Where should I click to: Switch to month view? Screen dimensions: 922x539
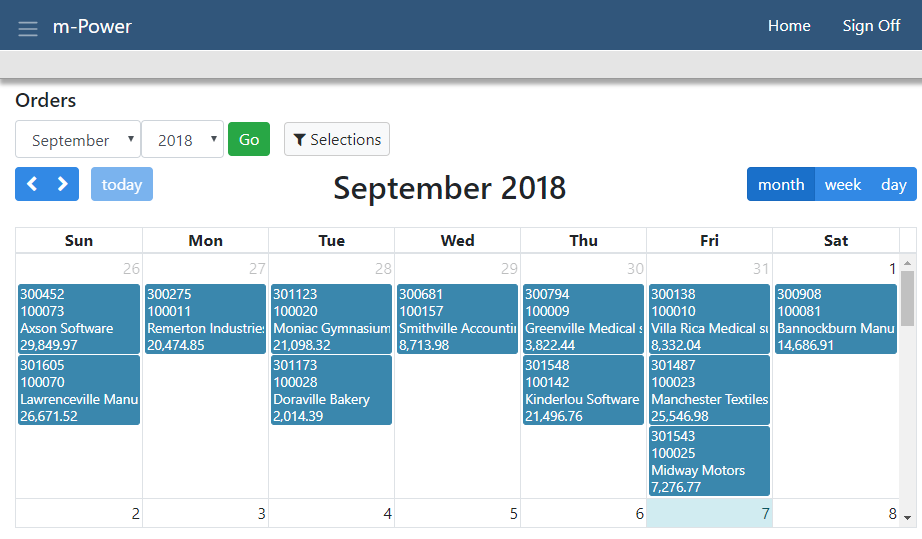click(781, 184)
